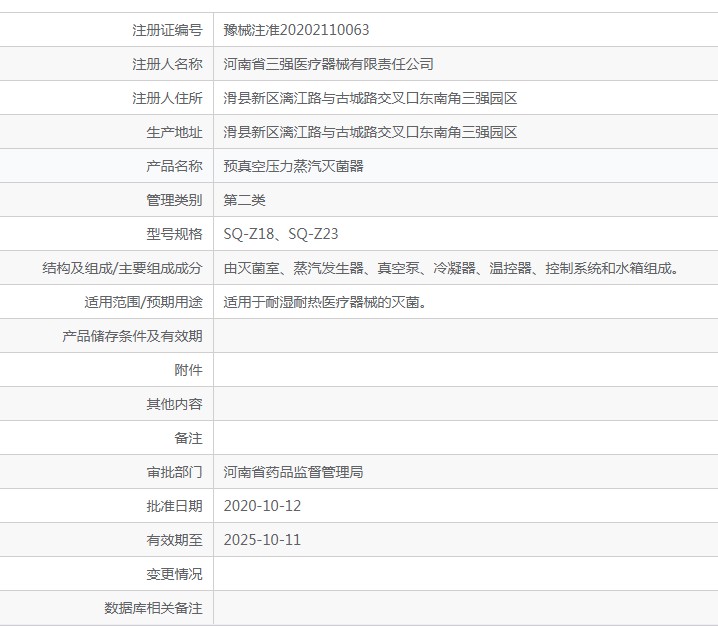This screenshot has height=626, width=718.
Task: Click the 适用范围/预期用途 label
Action: pos(143,302)
